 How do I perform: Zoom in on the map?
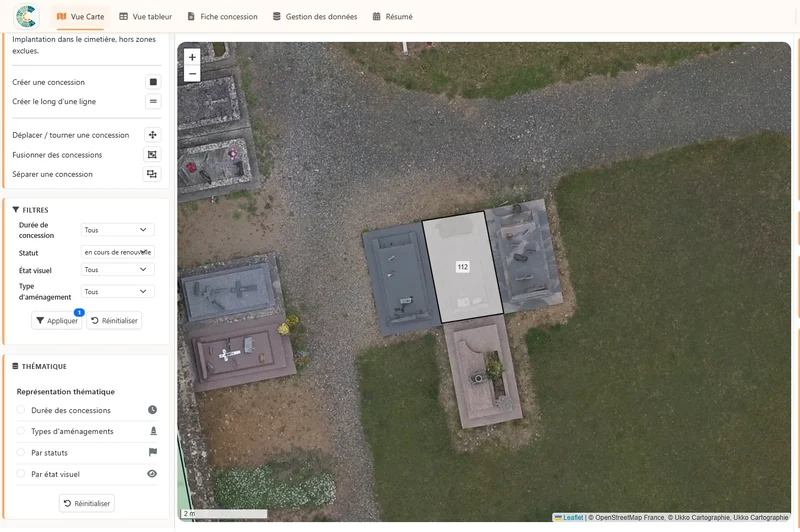[192, 57]
